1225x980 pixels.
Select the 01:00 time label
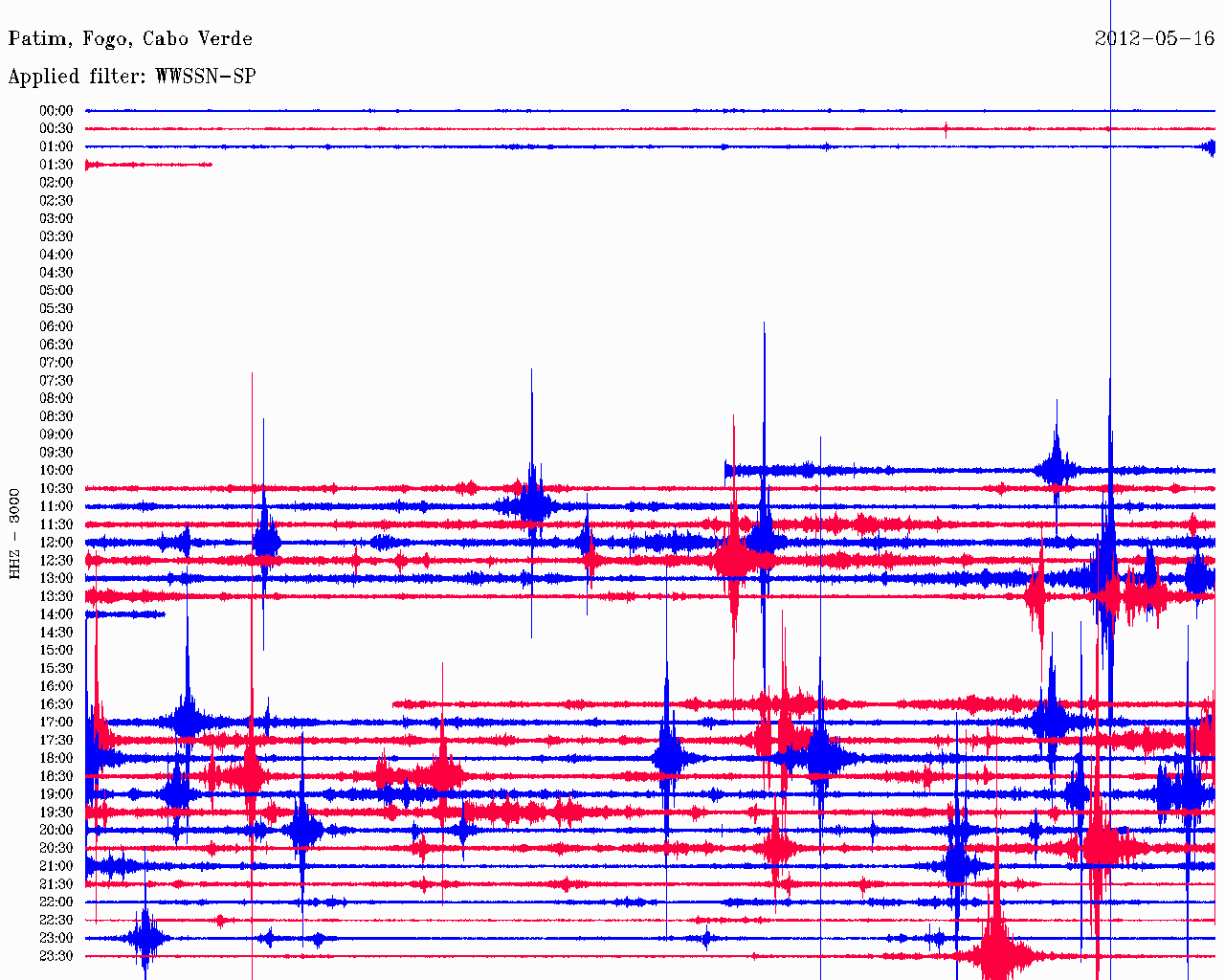(x=56, y=146)
